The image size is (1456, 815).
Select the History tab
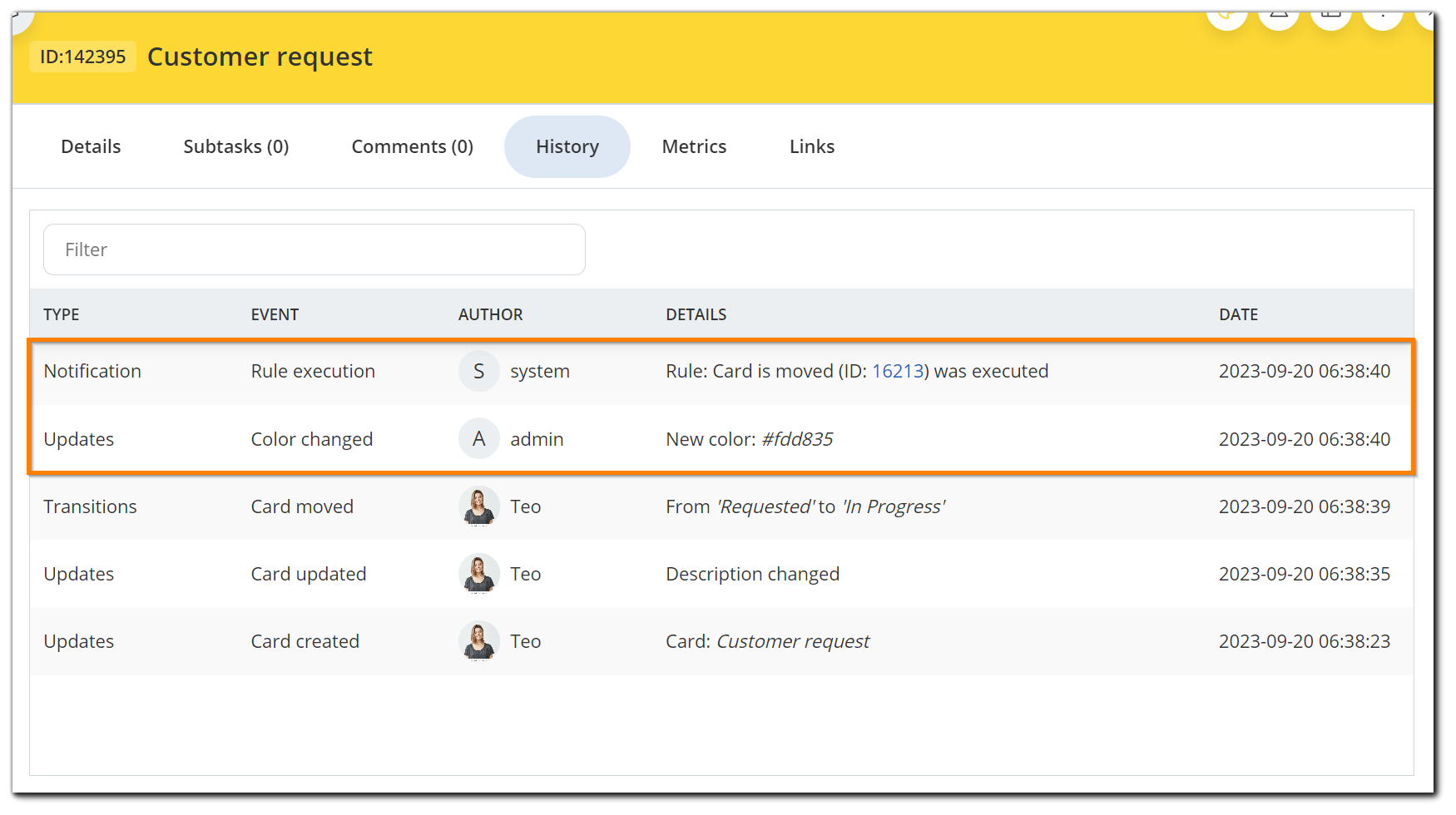coord(567,147)
